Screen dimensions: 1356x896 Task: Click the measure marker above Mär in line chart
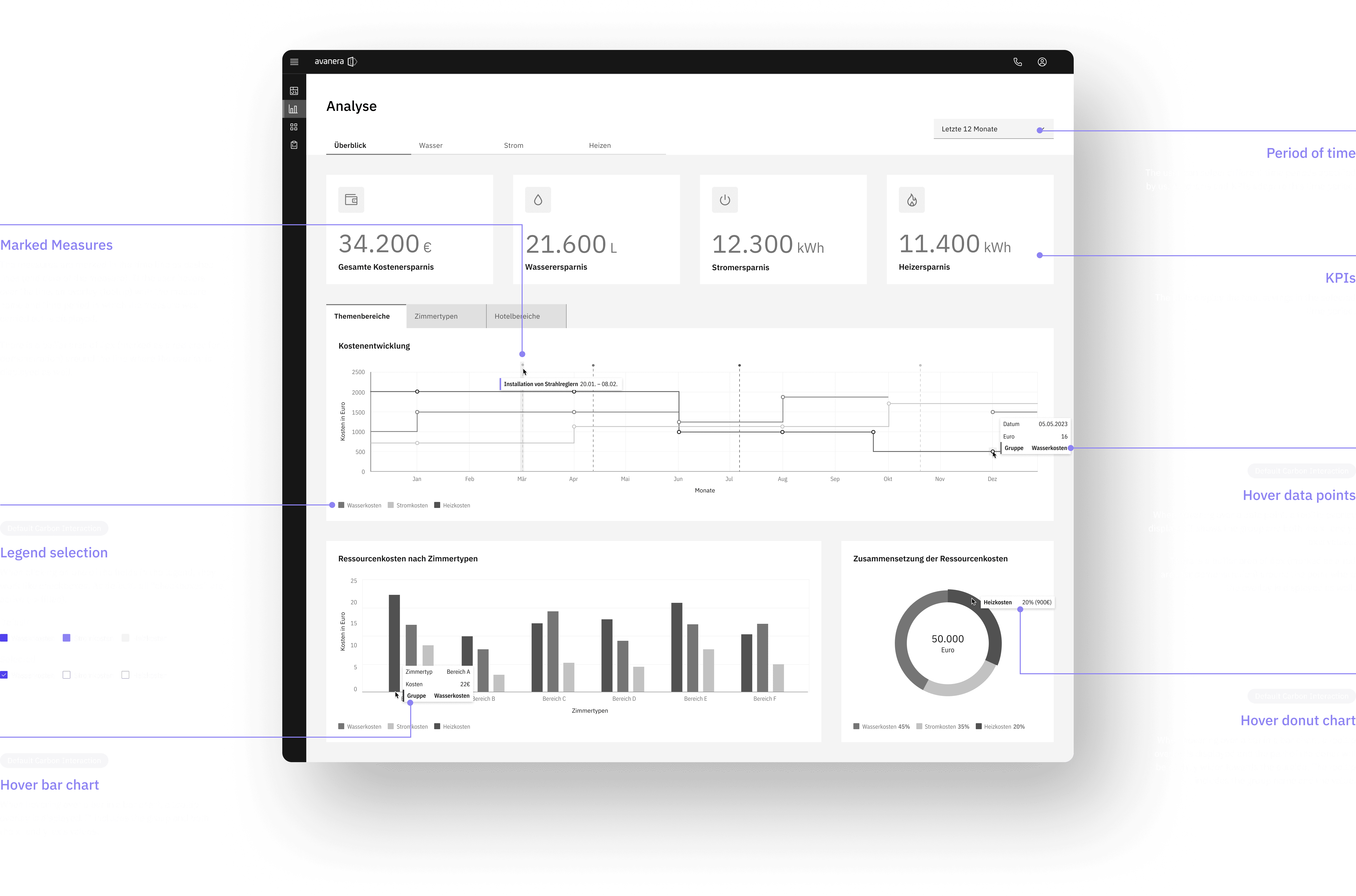[x=523, y=365]
